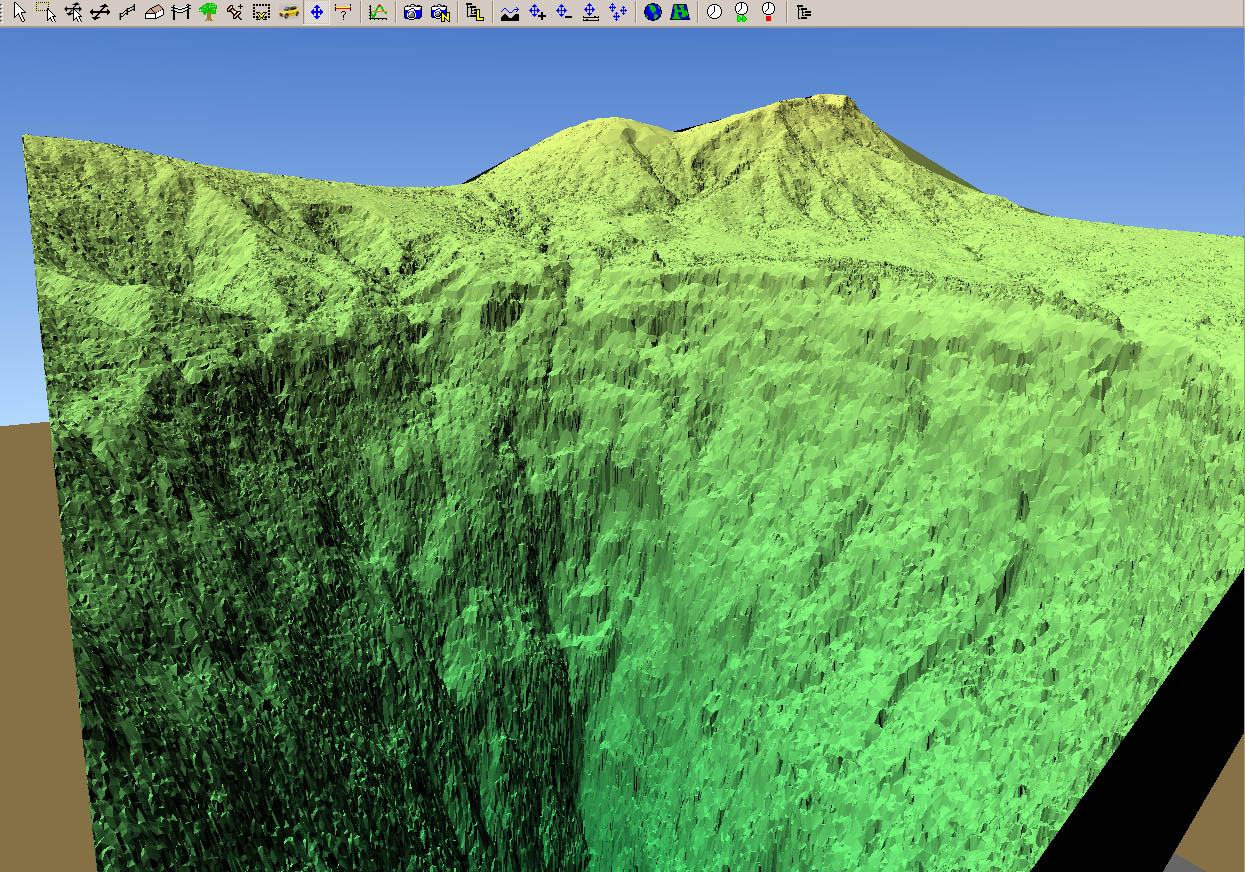Switch to the terrain view icon
The height and width of the screenshot is (872, 1245).
pos(680,13)
